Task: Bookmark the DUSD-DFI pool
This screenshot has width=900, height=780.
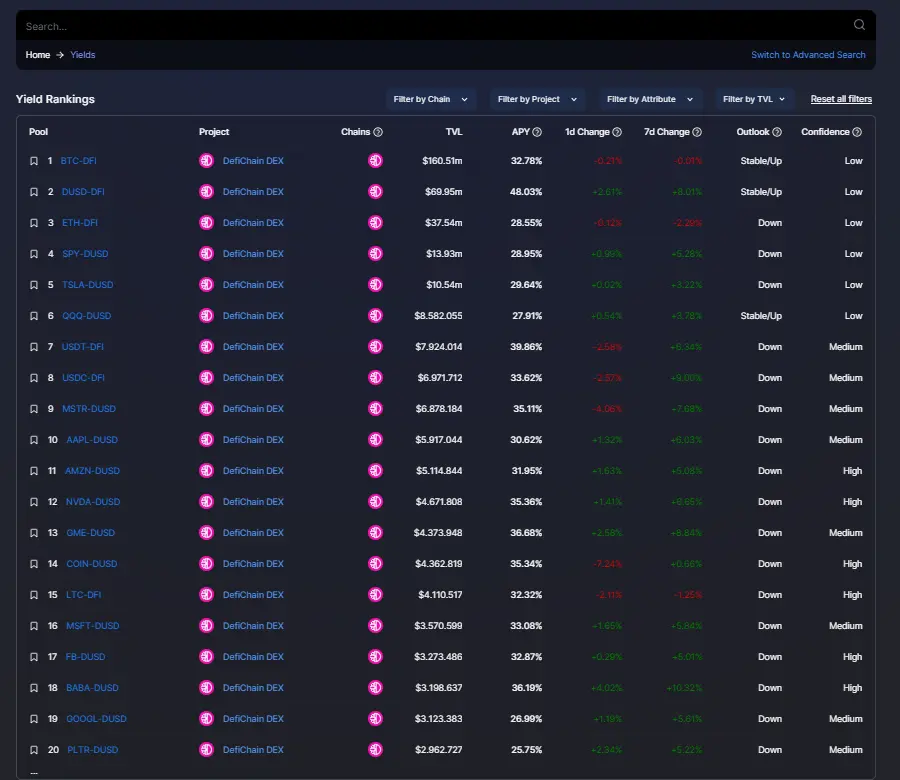Action: 34,192
